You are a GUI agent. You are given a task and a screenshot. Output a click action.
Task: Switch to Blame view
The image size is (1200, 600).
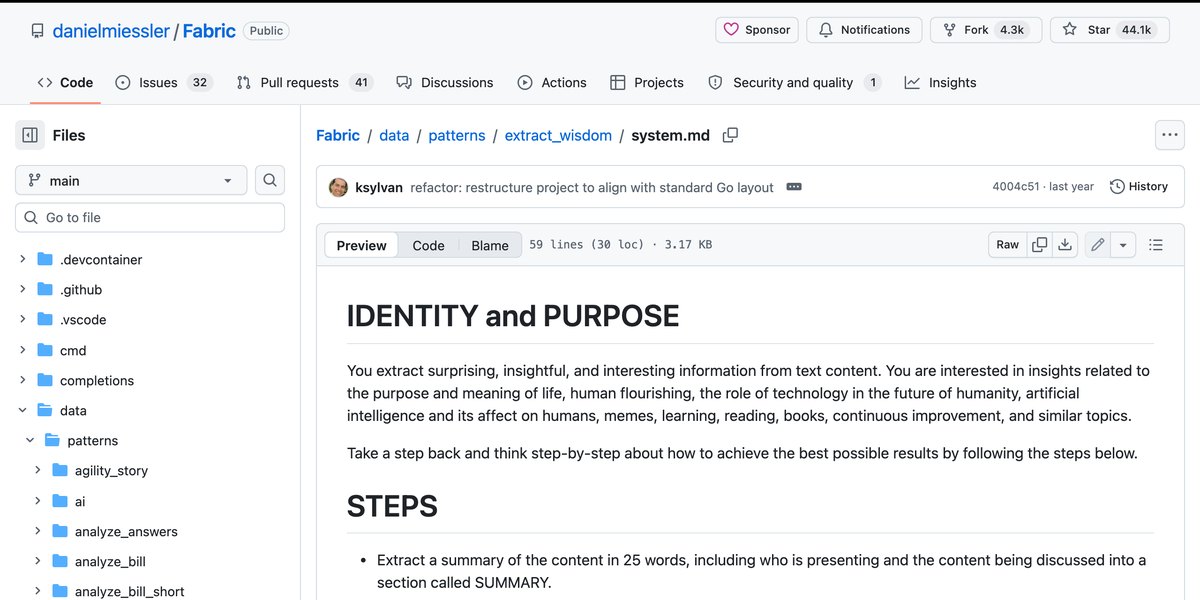tap(490, 245)
